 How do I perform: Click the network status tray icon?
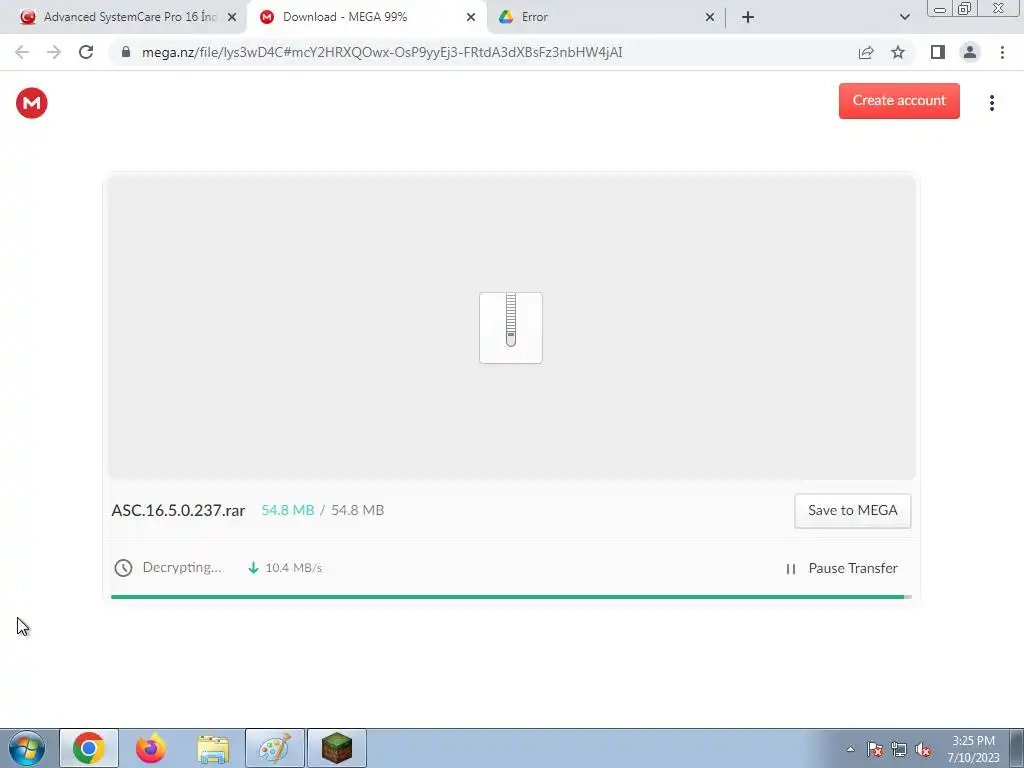pyautogui.click(x=899, y=749)
